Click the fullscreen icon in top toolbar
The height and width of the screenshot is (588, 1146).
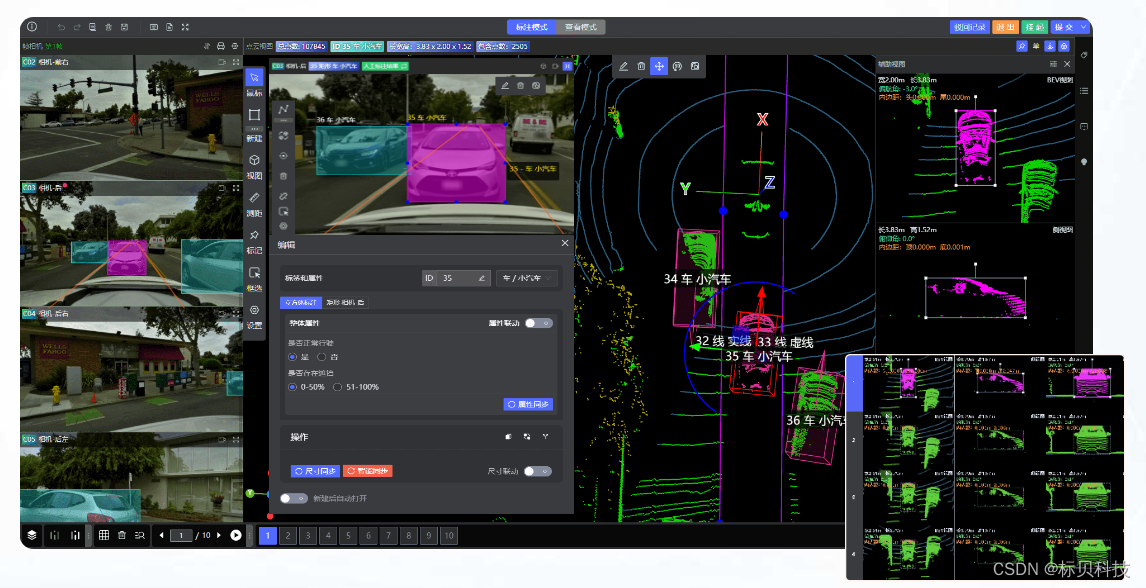pos(186,27)
